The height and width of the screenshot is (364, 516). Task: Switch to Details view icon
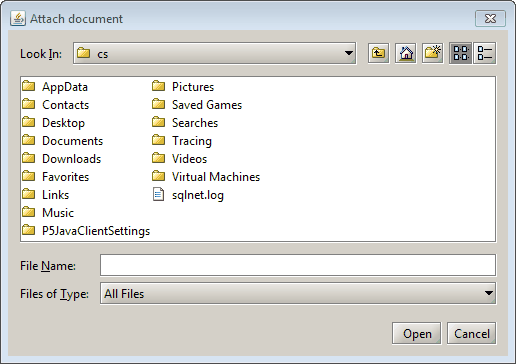point(484,53)
